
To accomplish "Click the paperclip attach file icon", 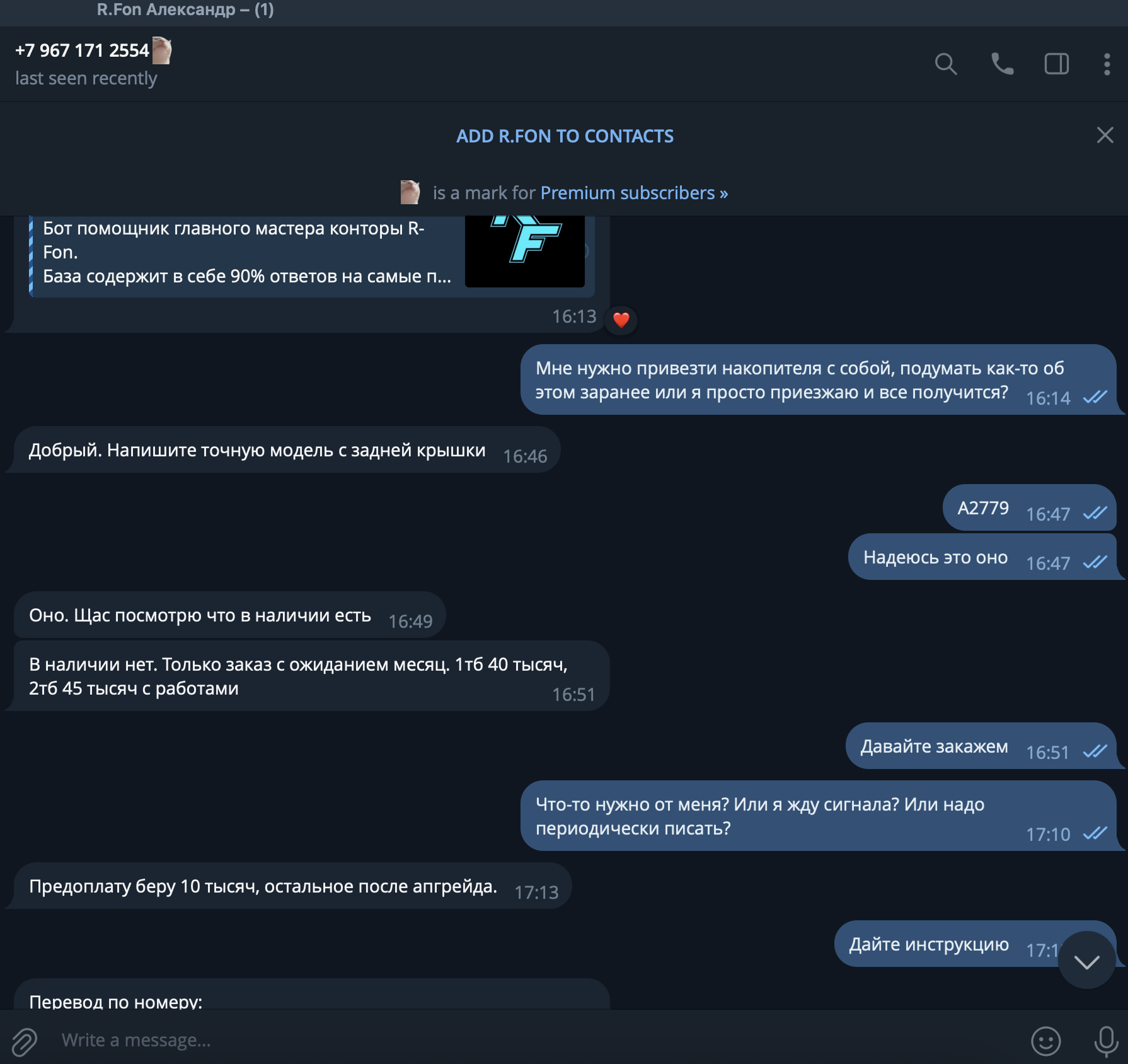I will [25, 1041].
